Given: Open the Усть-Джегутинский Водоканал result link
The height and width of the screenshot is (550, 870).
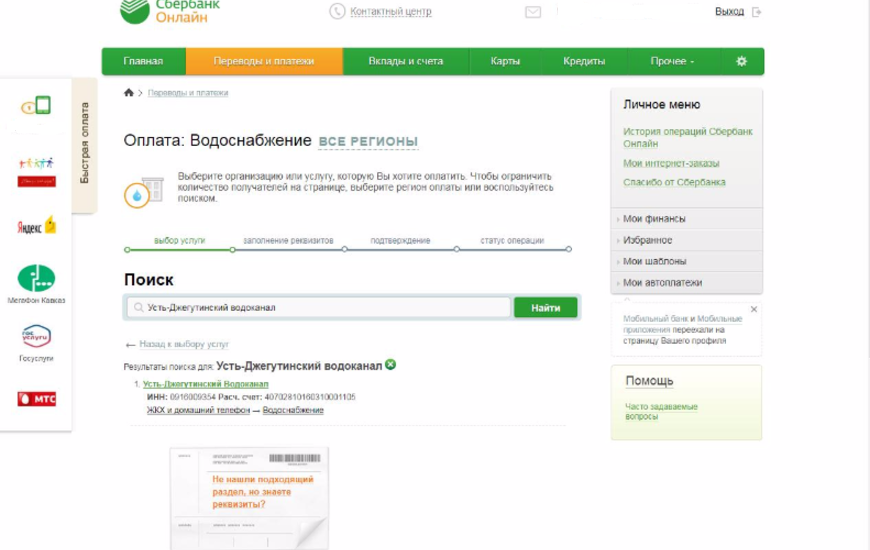Looking at the screenshot, I should pos(207,384).
